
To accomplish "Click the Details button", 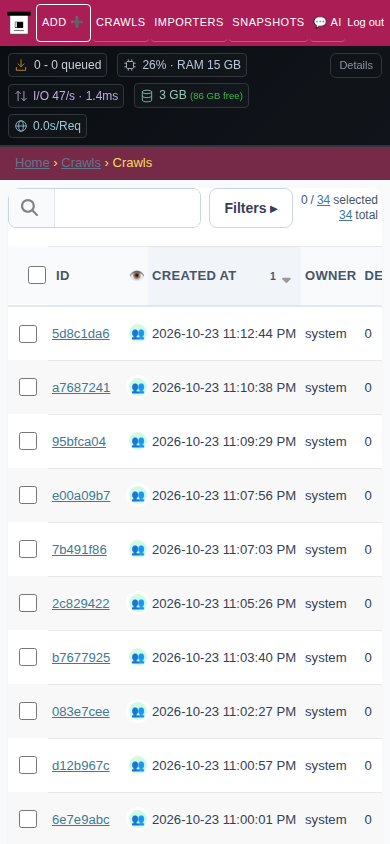I will [x=356, y=65].
